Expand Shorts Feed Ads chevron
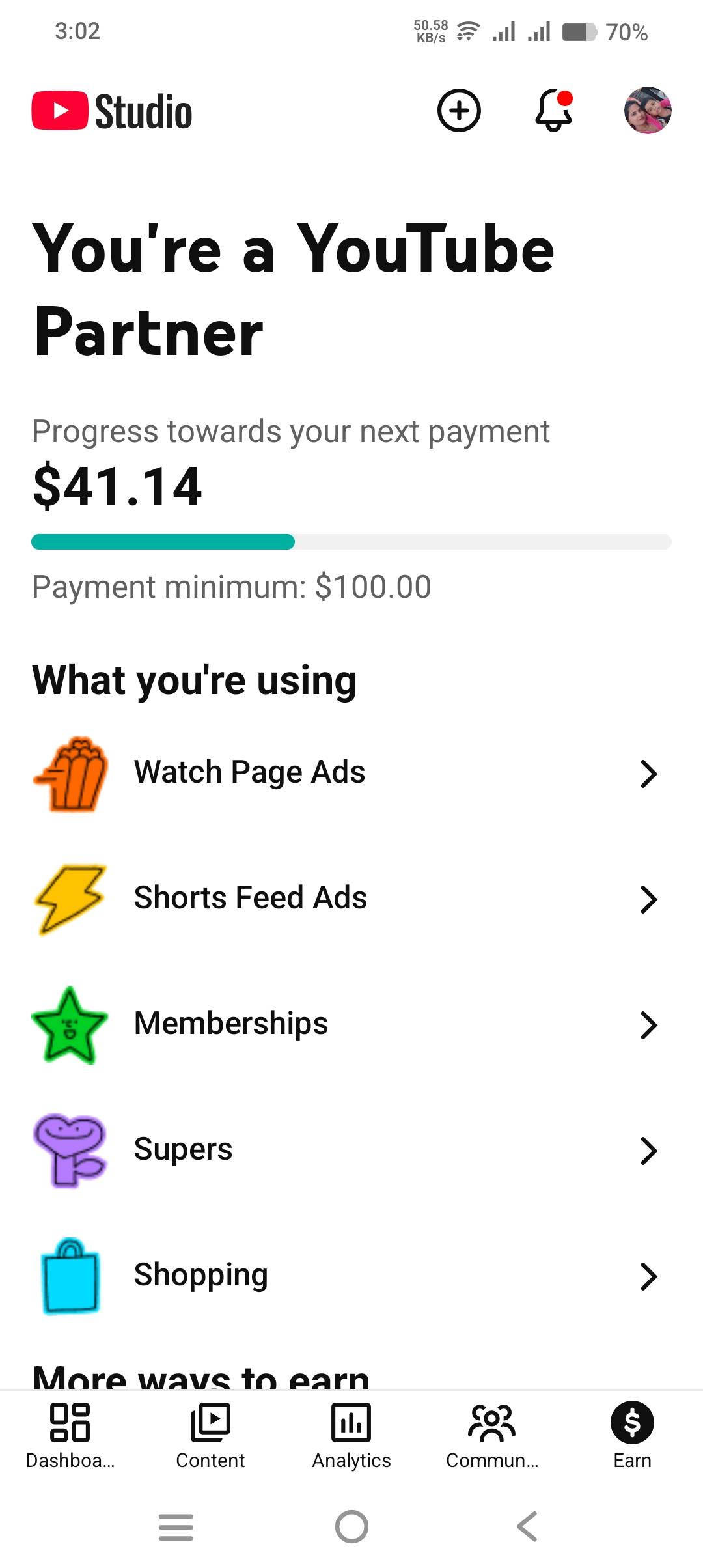 (648, 899)
